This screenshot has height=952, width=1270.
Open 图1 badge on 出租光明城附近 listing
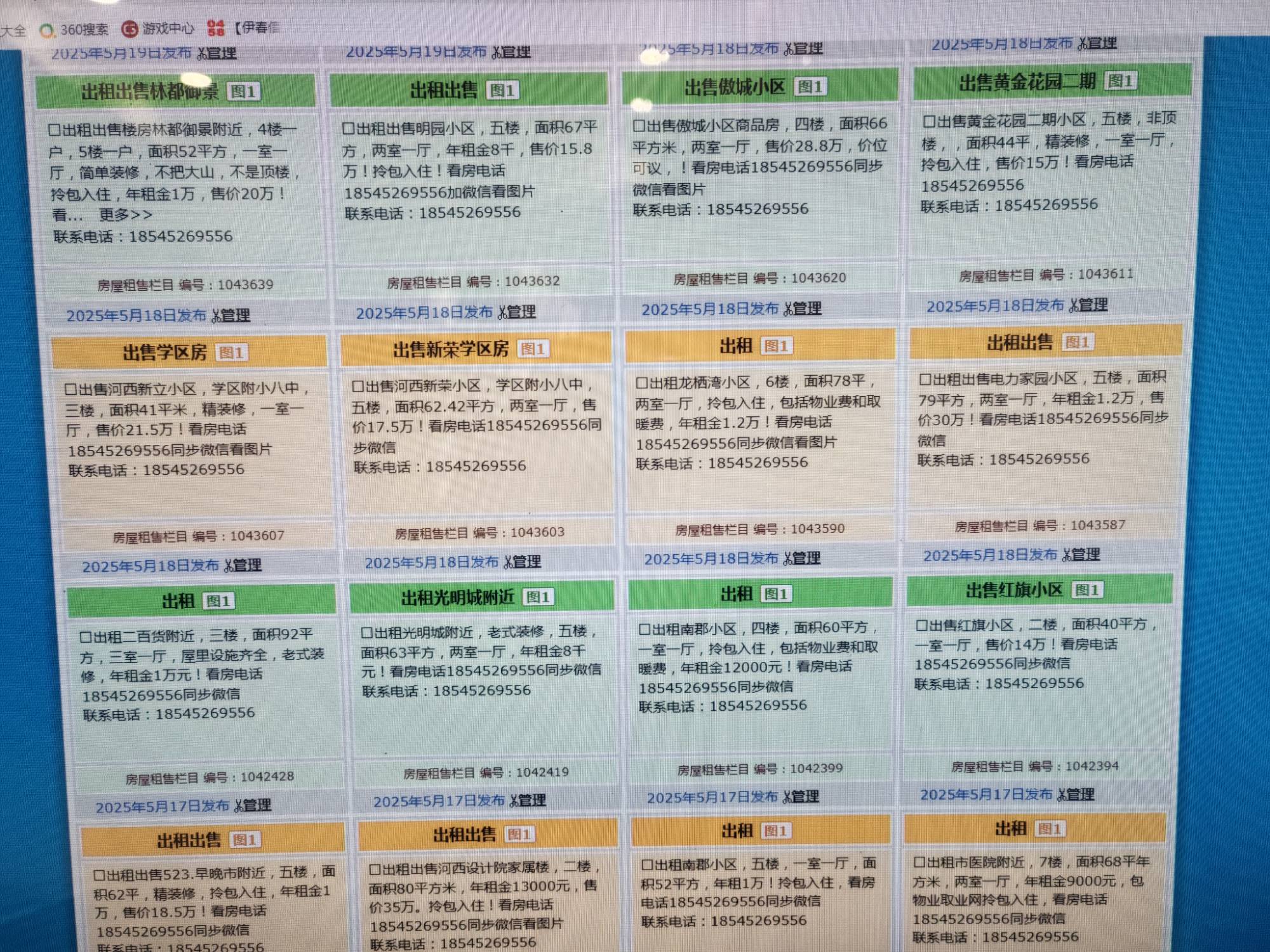click(x=538, y=597)
